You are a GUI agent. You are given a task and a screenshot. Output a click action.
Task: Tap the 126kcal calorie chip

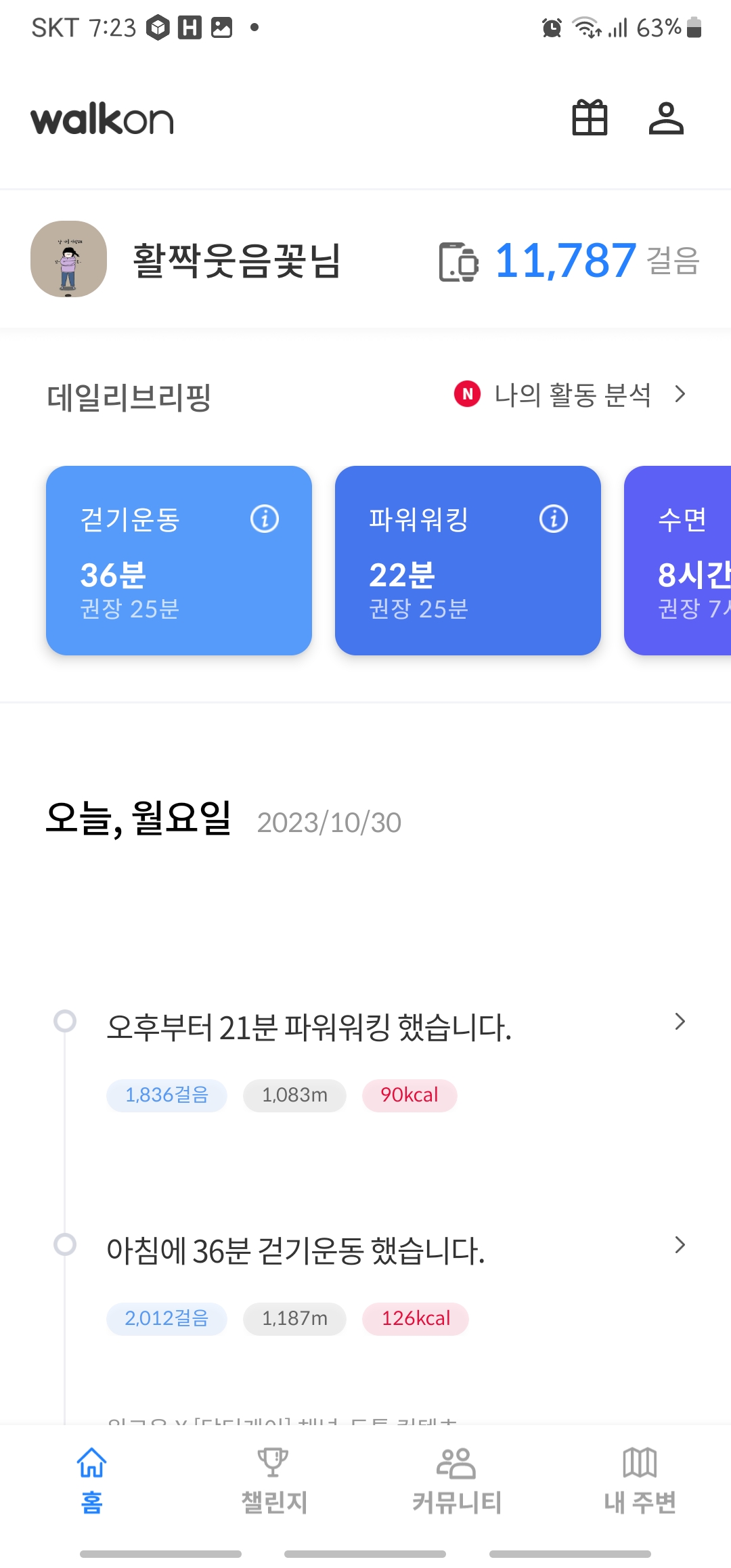(416, 1319)
